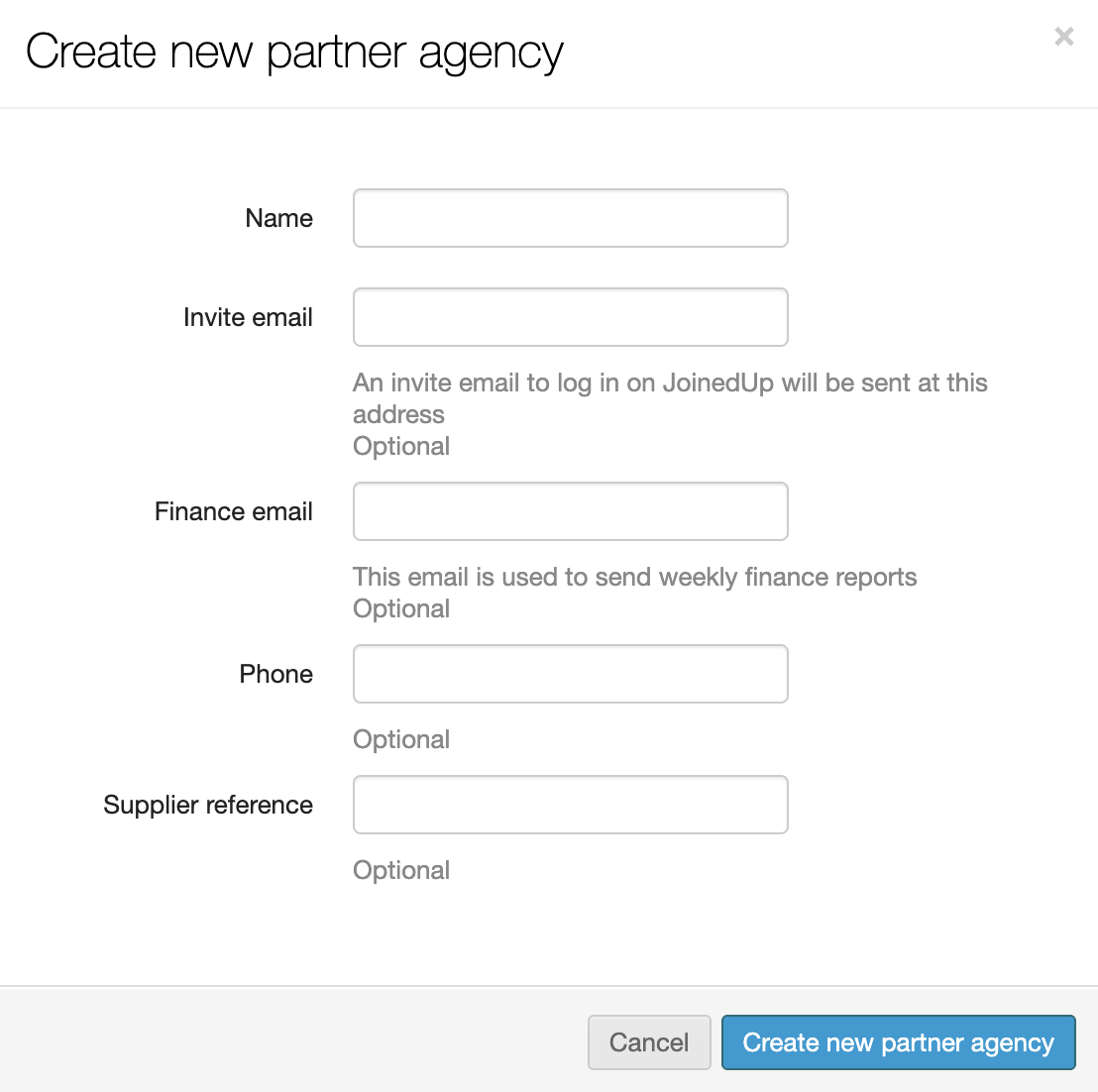Click the Name input field

(x=570, y=218)
